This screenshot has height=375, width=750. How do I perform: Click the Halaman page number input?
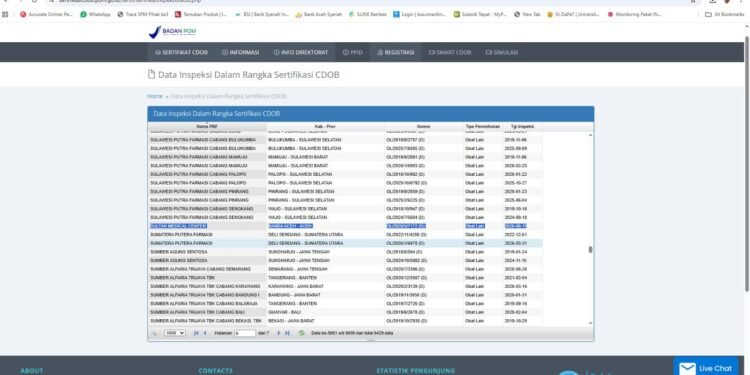pyautogui.click(x=245, y=333)
